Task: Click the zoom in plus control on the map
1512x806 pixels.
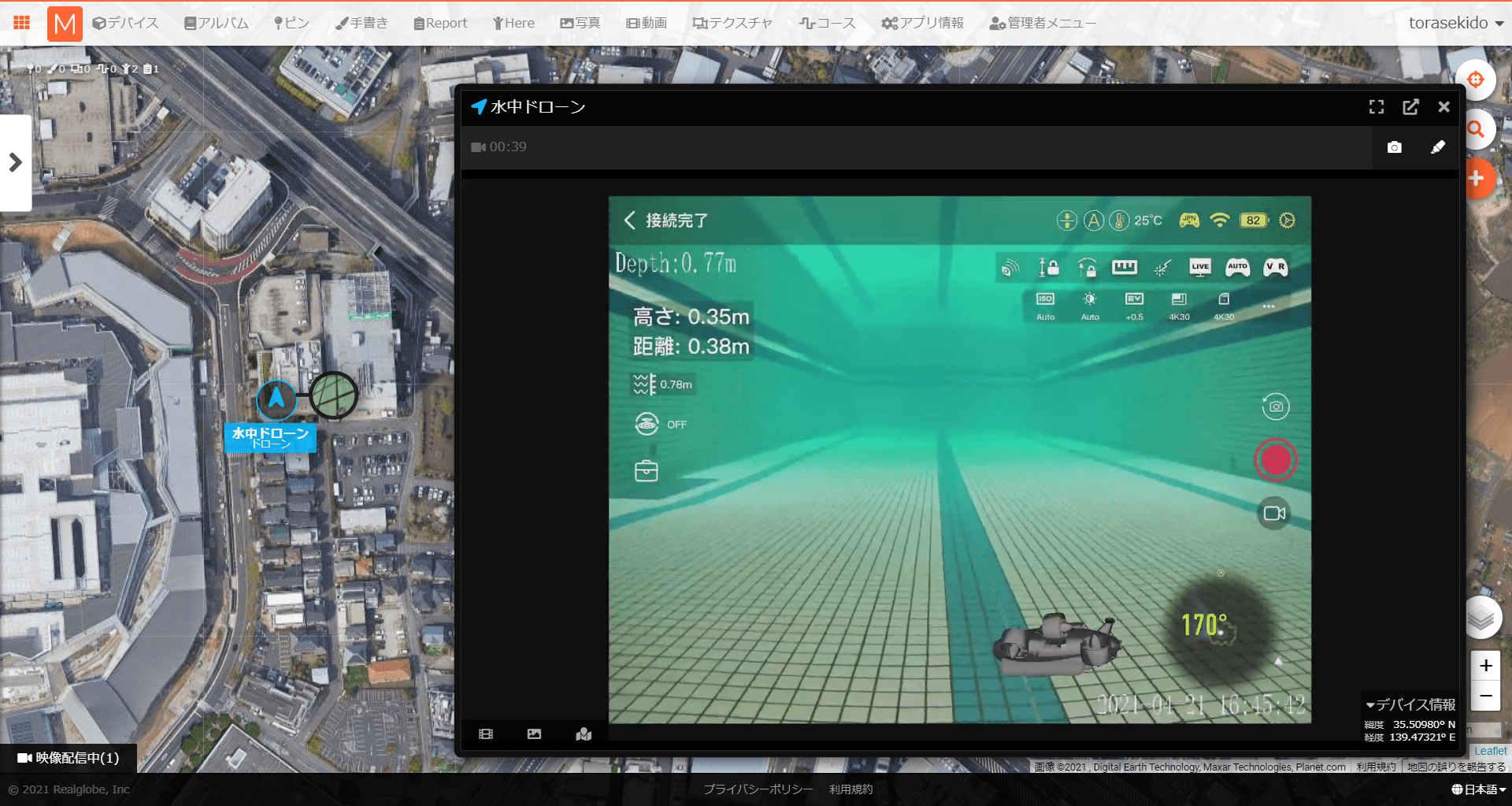Action: coord(1486,666)
